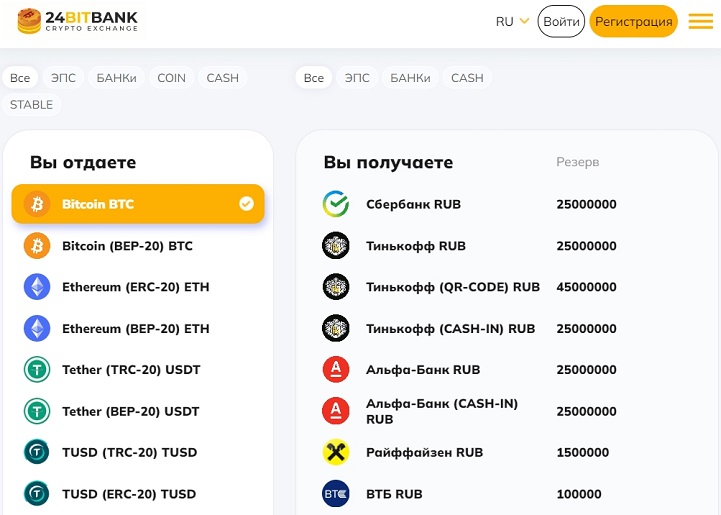Viewport: 721px width, 515px height.
Task: Click the Тинькофф (QR-CODE) crest icon
Action: click(336, 287)
